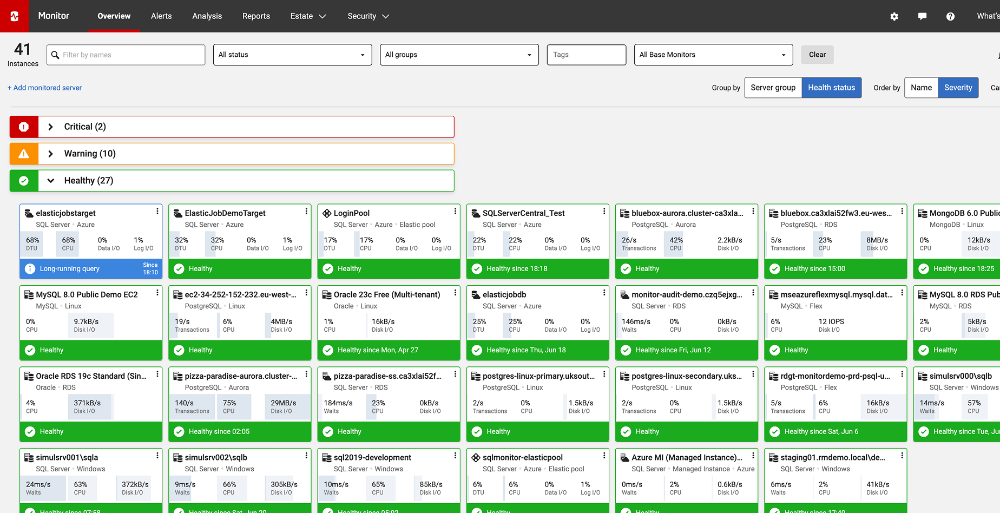Open the pizza-paradise-aurora.cluster server link
This screenshot has width=1000, height=513.
(x=241, y=376)
